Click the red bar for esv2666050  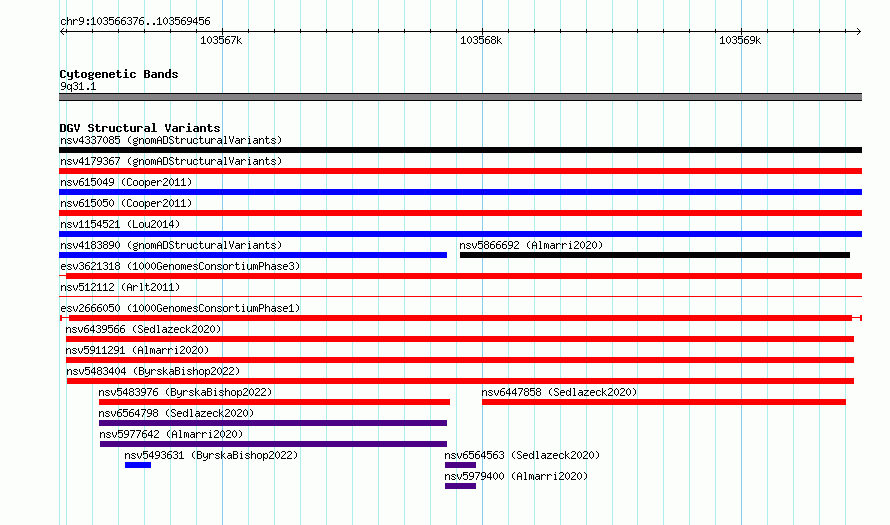(x=460, y=318)
